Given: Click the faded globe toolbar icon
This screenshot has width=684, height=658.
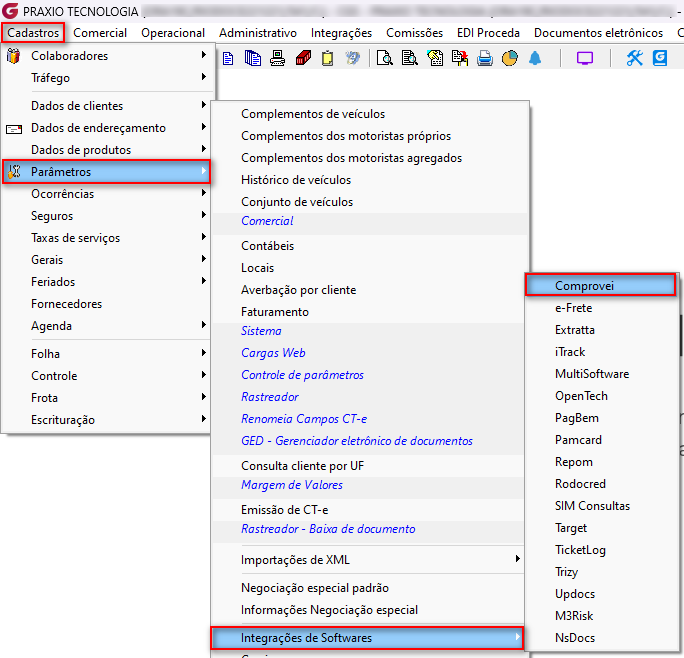Looking at the screenshot, I should tap(352, 58).
